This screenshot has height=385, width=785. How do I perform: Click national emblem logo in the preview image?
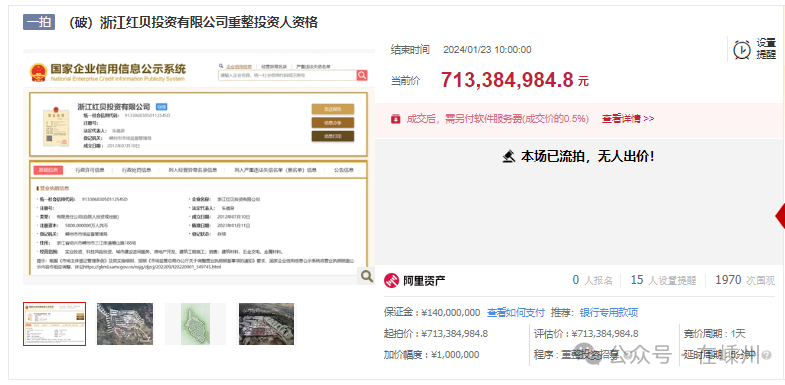pos(38,73)
